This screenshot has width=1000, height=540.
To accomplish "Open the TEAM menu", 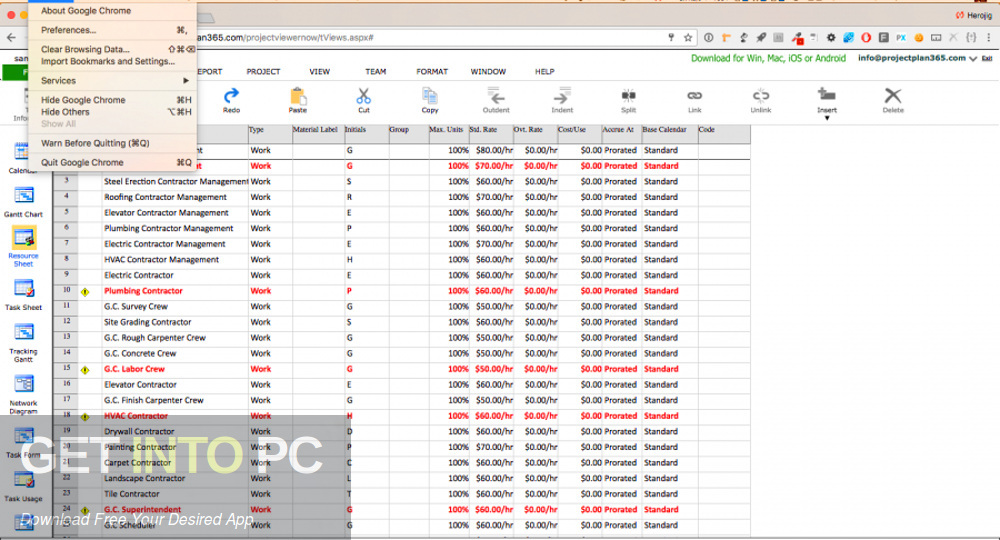I will (x=376, y=71).
